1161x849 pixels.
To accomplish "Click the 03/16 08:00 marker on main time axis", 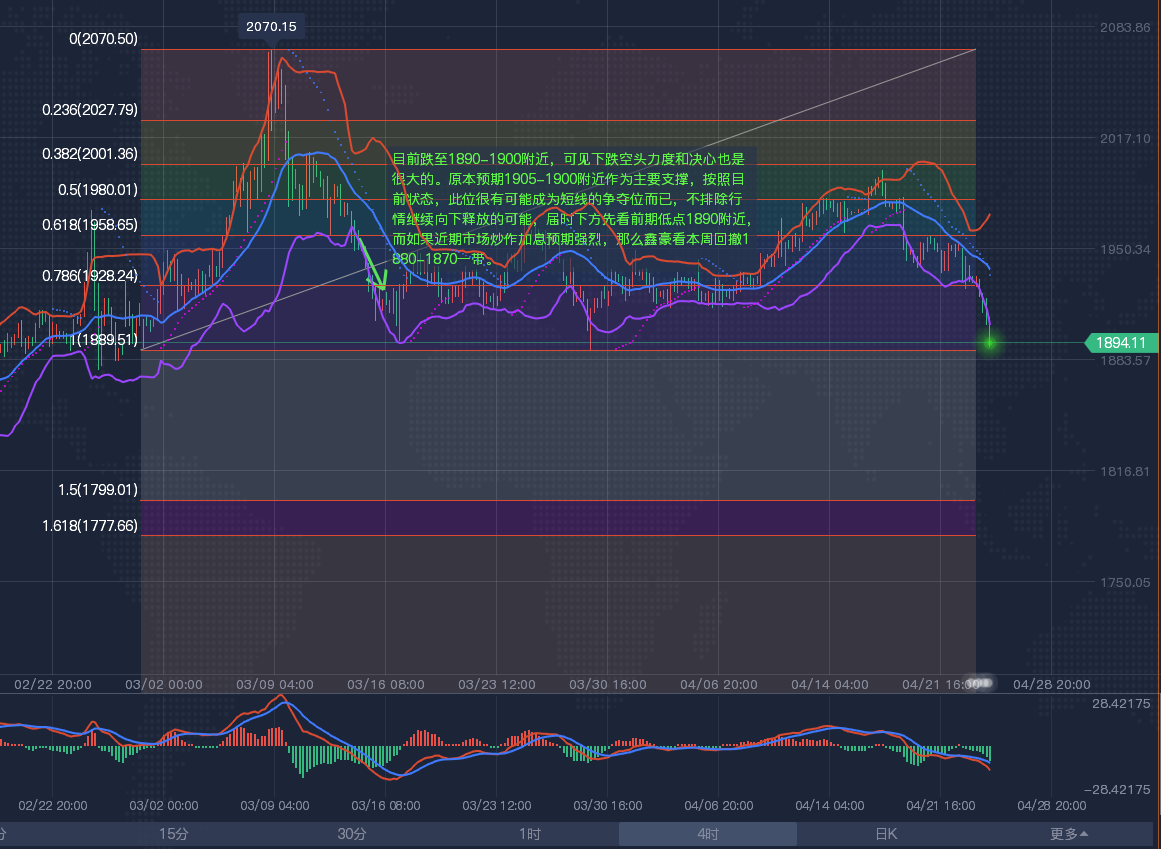I will [x=384, y=685].
